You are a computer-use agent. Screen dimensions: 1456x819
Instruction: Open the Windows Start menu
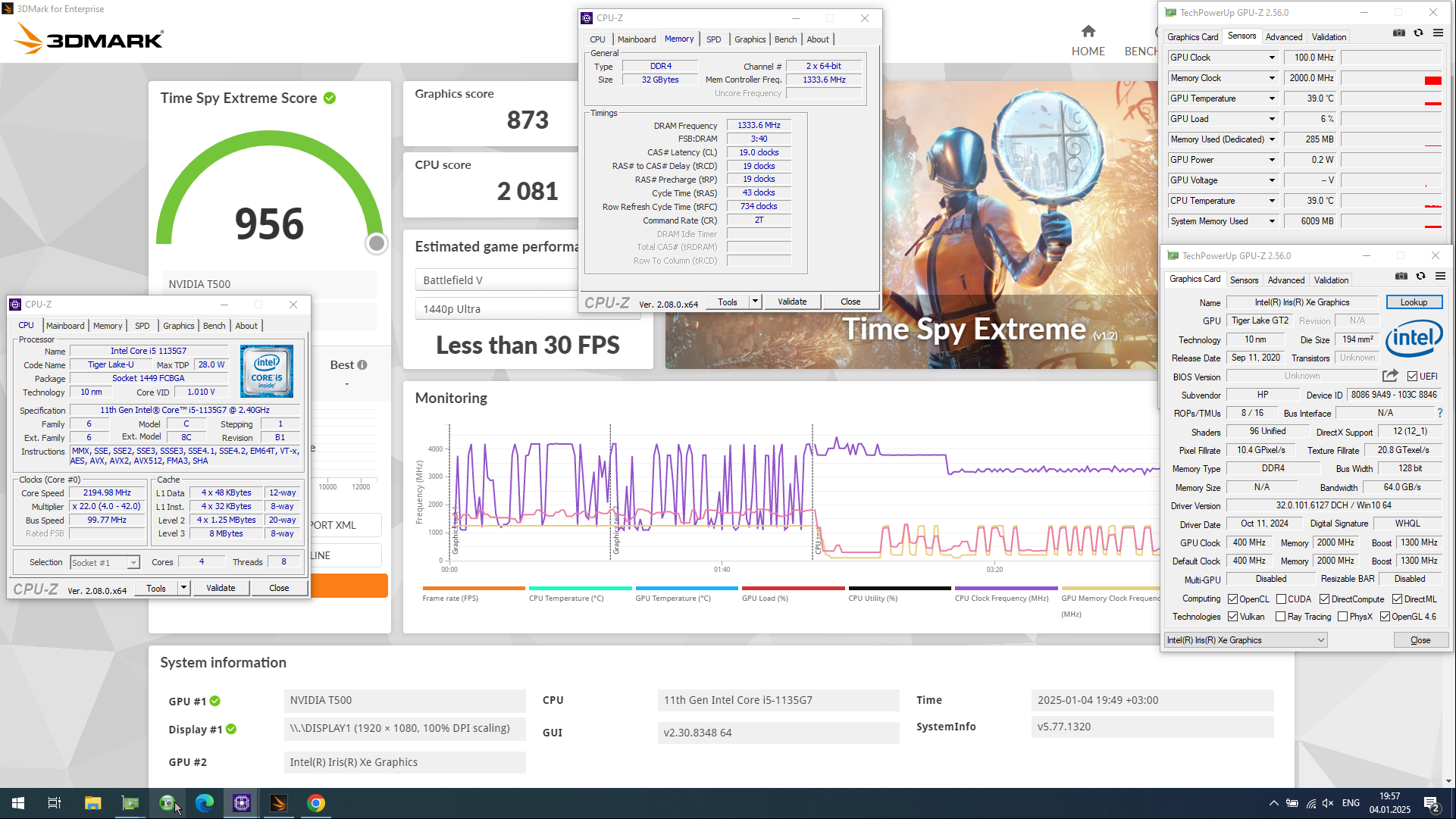point(18,803)
